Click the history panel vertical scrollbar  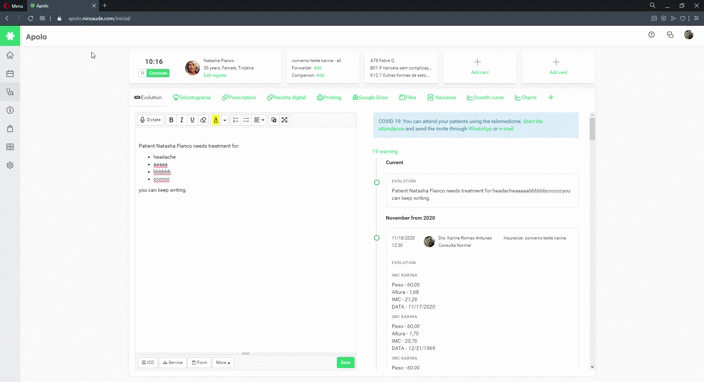point(592,129)
